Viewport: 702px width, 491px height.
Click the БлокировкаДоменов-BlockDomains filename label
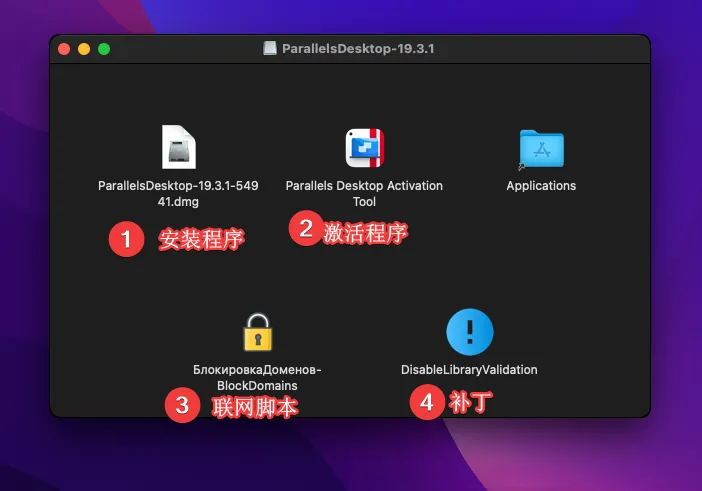pyautogui.click(x=258, y=377)
